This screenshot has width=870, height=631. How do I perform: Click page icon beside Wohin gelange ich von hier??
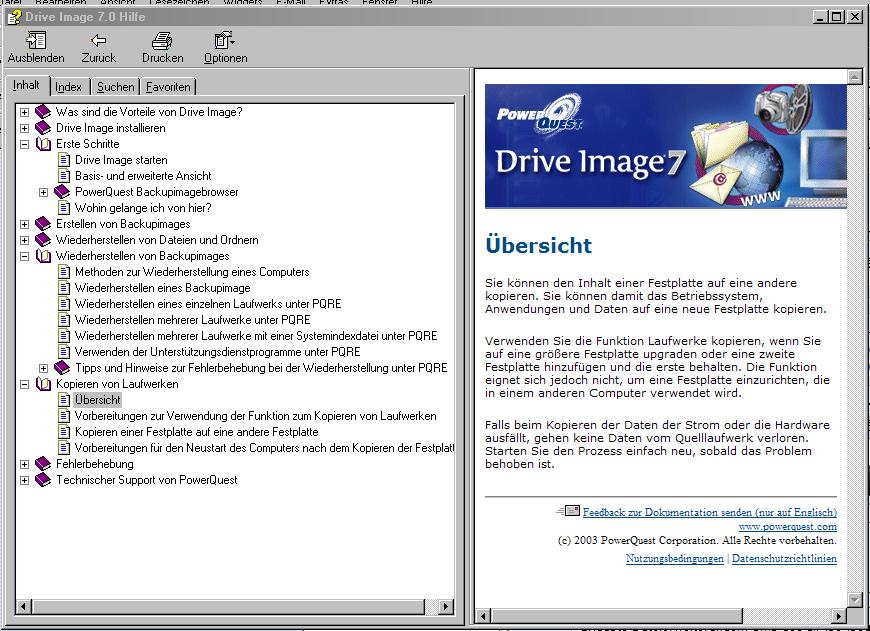coord(64,208)
